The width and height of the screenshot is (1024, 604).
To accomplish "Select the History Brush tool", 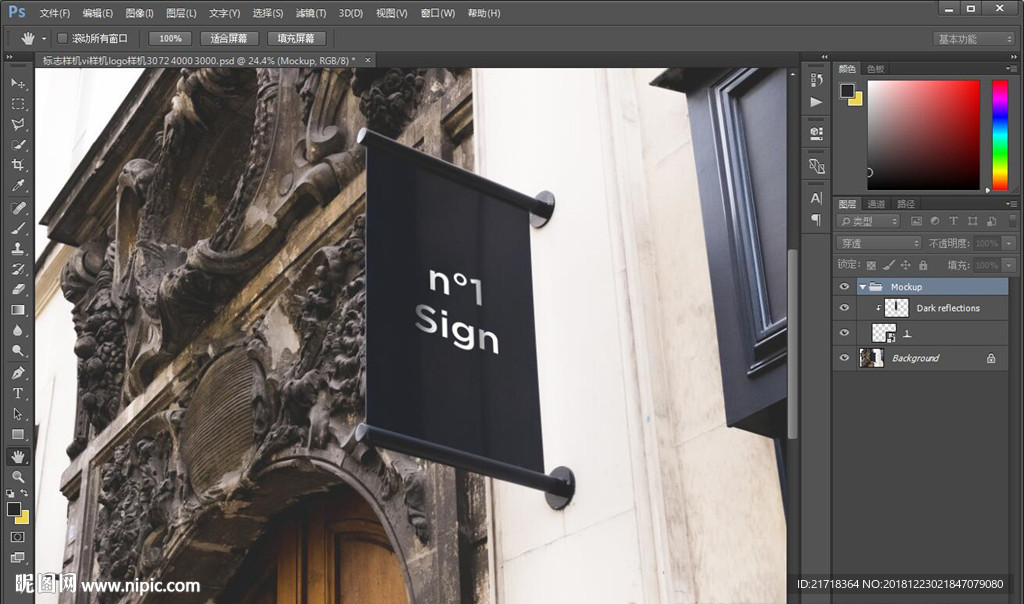I will (18, 269).
